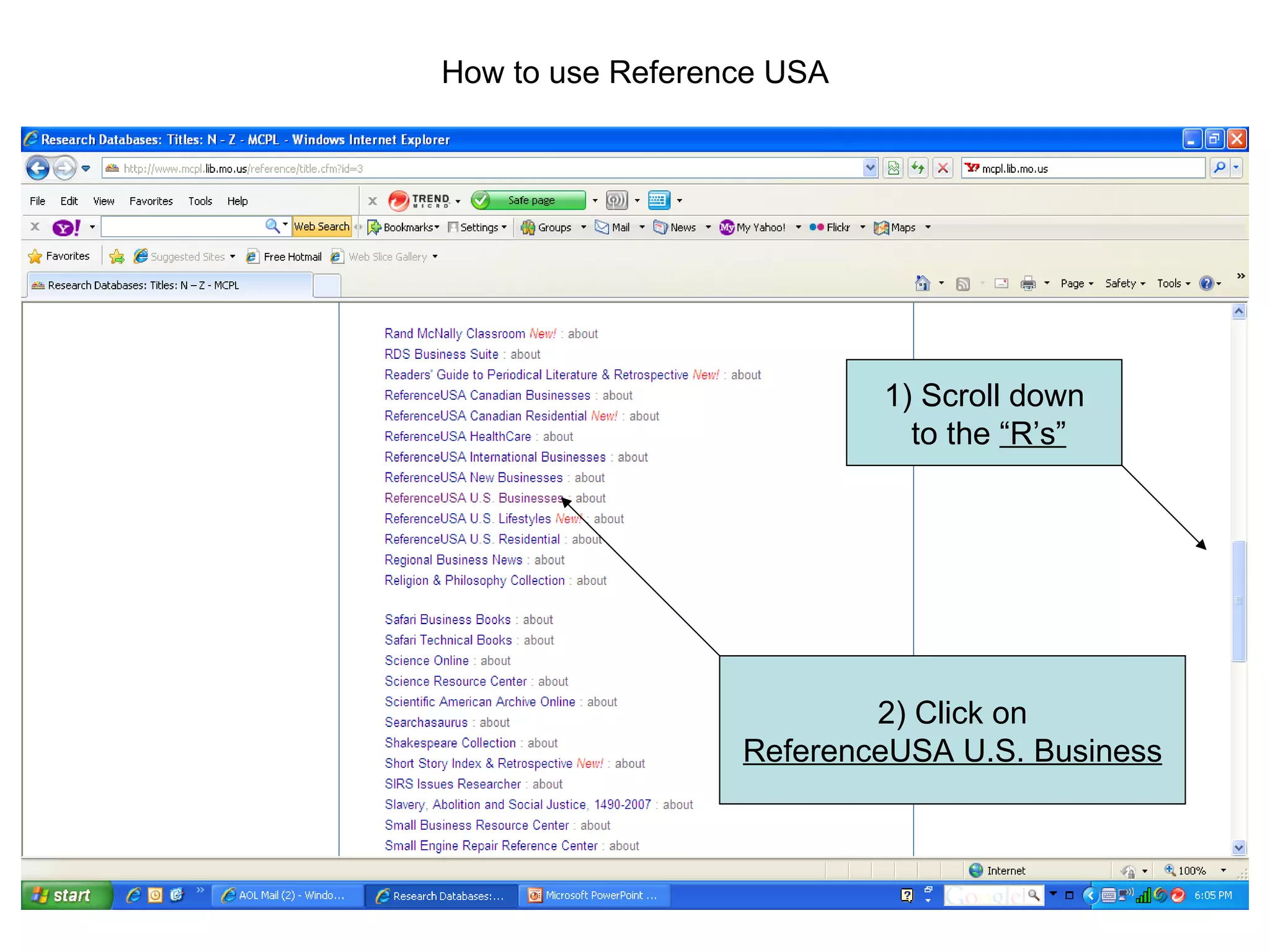Click the Help question mark icon
This screenshot has height=952, width=1270.
pos(1206,283)
